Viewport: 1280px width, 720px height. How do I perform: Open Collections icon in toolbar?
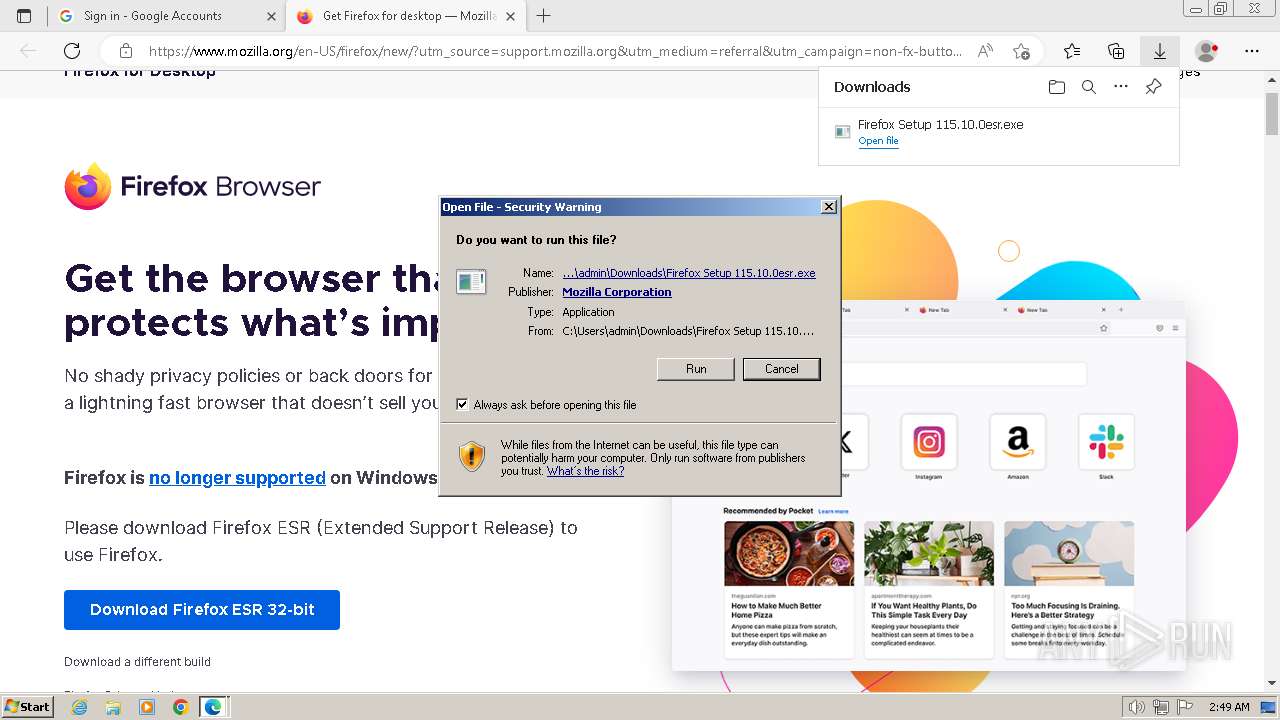click(x=1116, y=51)
